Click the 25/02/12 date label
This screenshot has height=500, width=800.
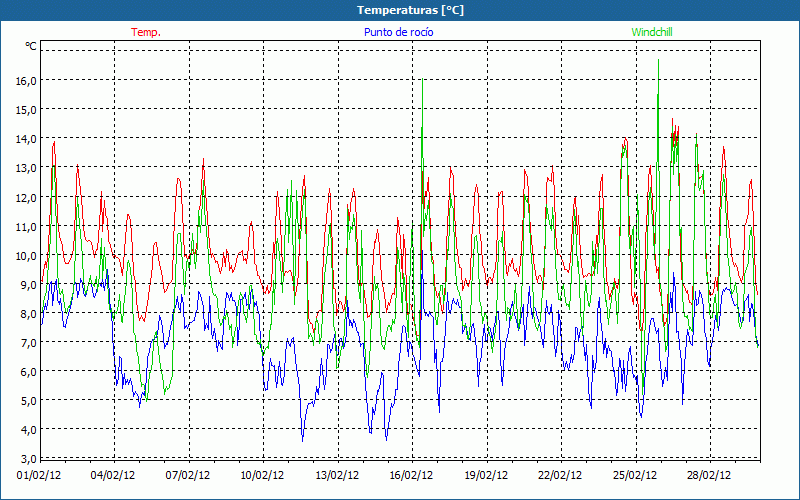click(635, 476)
